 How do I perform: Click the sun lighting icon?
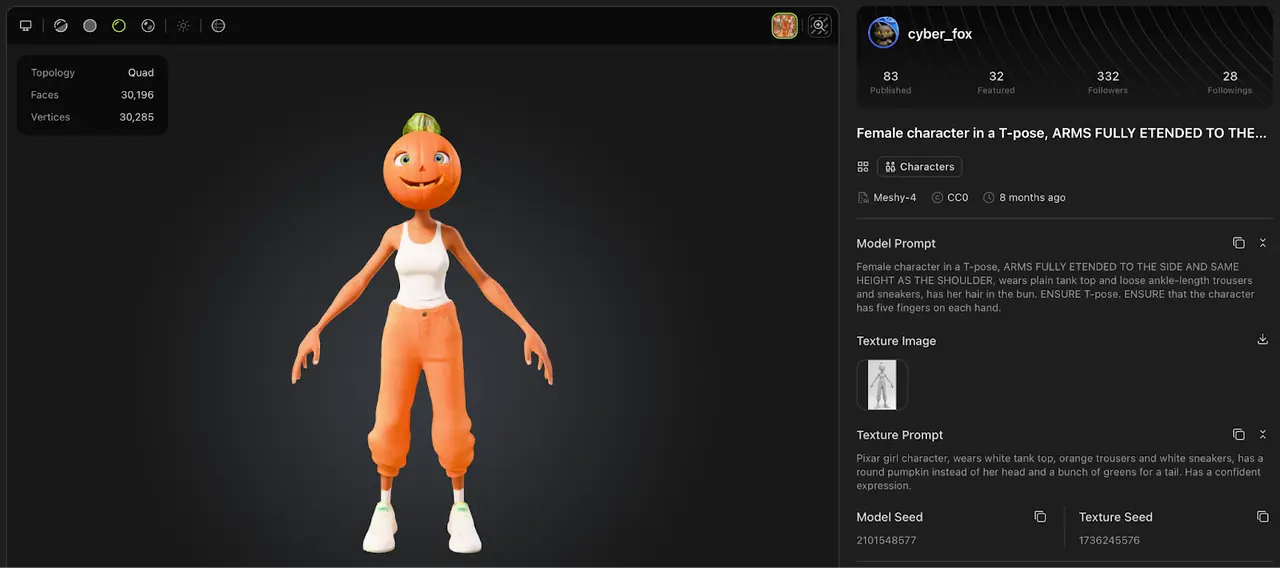pyautogui.click(x=183, y=26)
